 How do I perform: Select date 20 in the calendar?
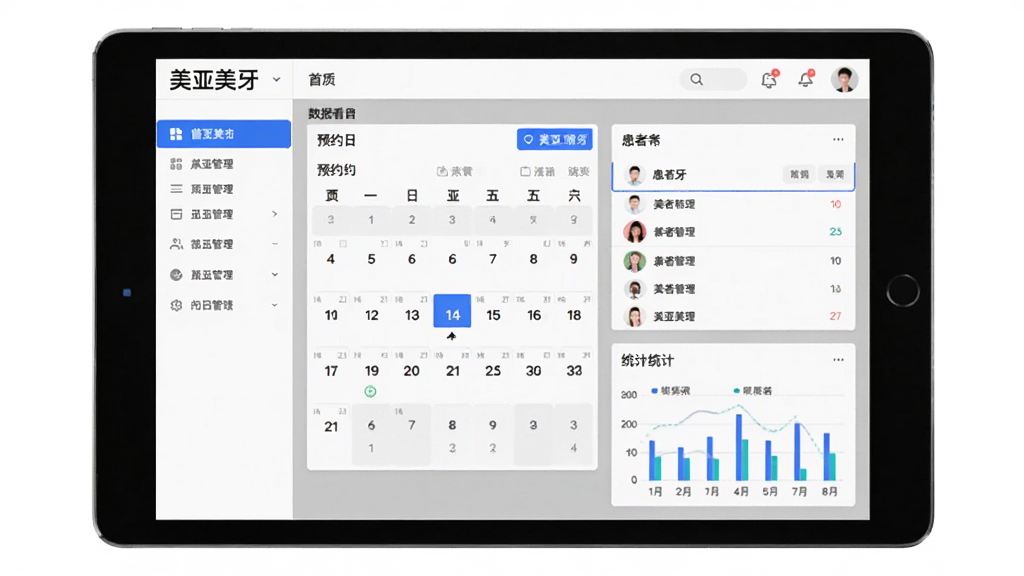(x=411, y=371)
